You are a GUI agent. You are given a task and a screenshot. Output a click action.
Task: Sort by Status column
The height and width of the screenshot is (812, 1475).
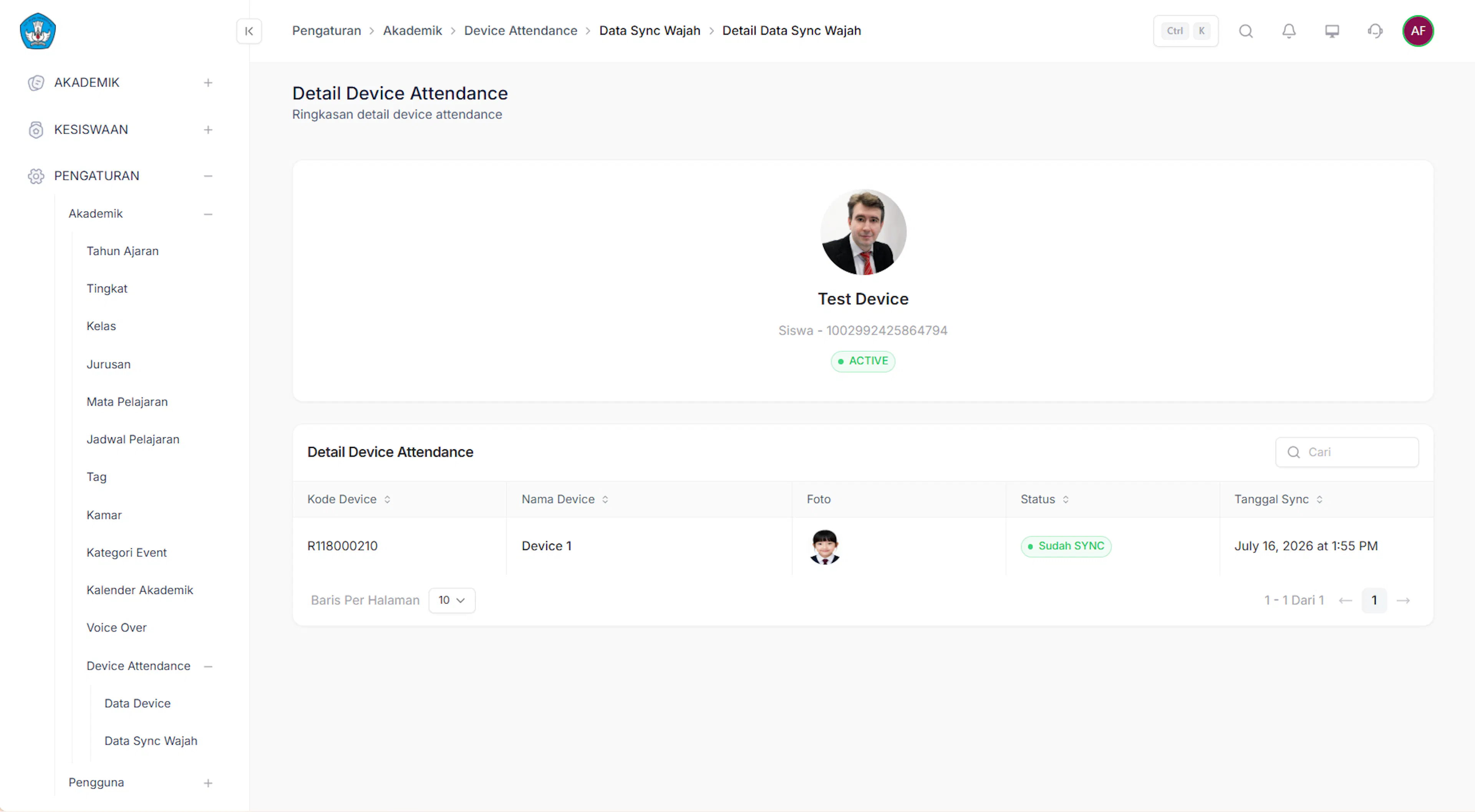click(1066, 499)
